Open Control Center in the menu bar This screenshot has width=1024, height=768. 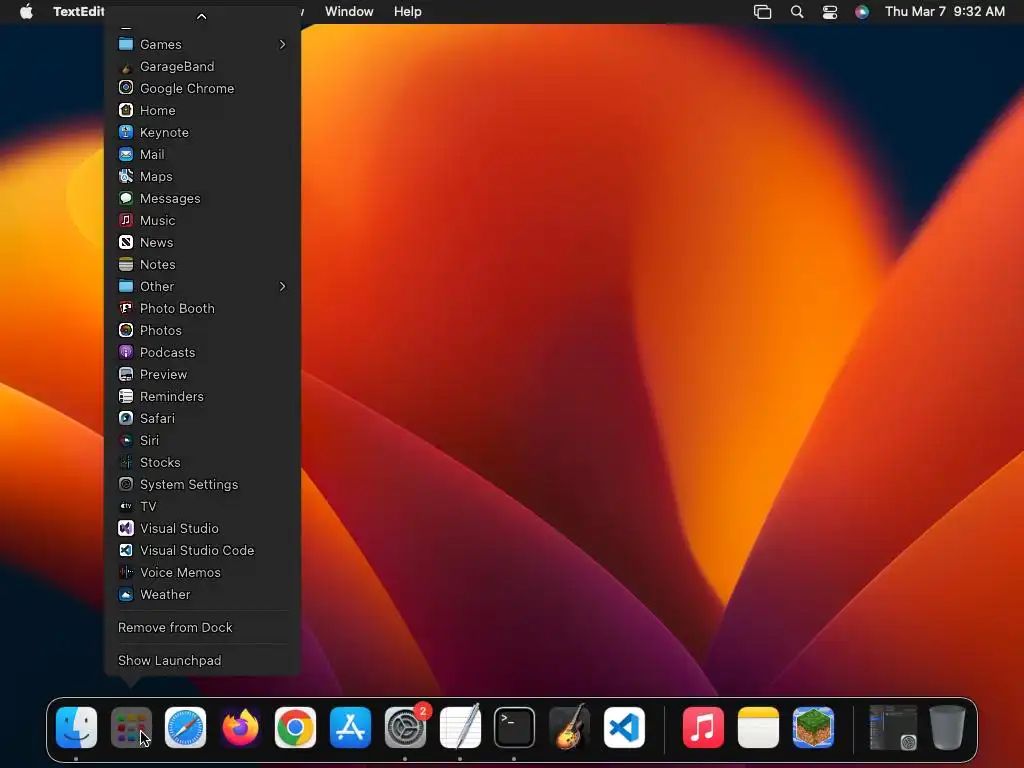[x=829, y=12]
